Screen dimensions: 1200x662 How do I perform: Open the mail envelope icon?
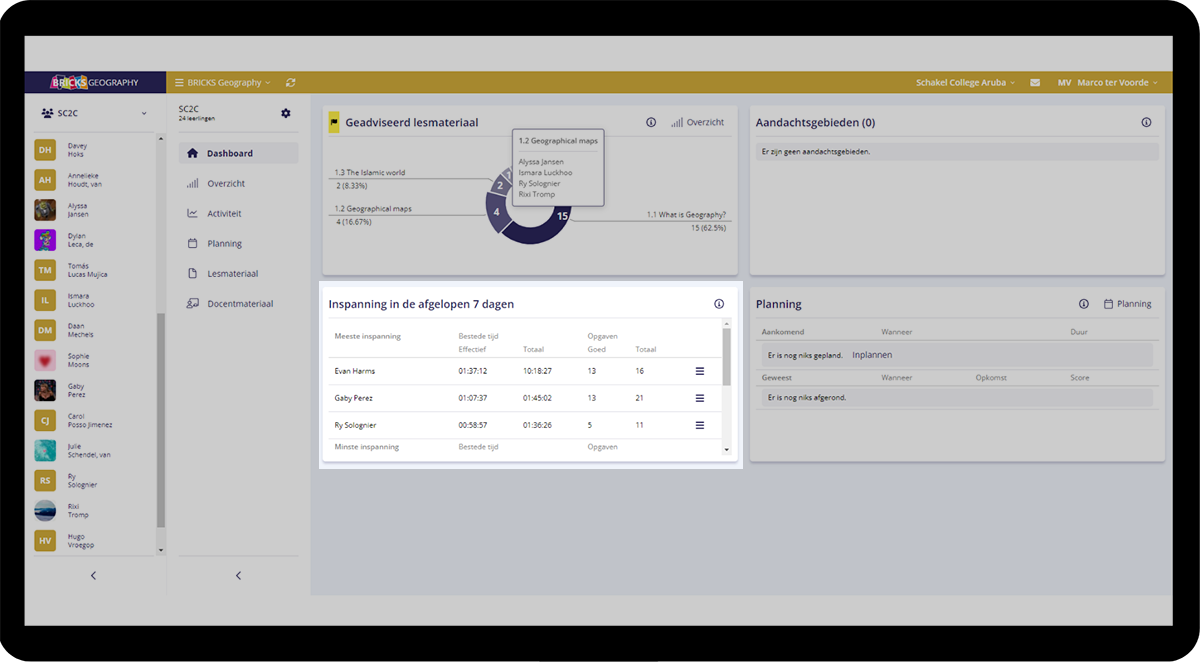tap(1035, 83)
